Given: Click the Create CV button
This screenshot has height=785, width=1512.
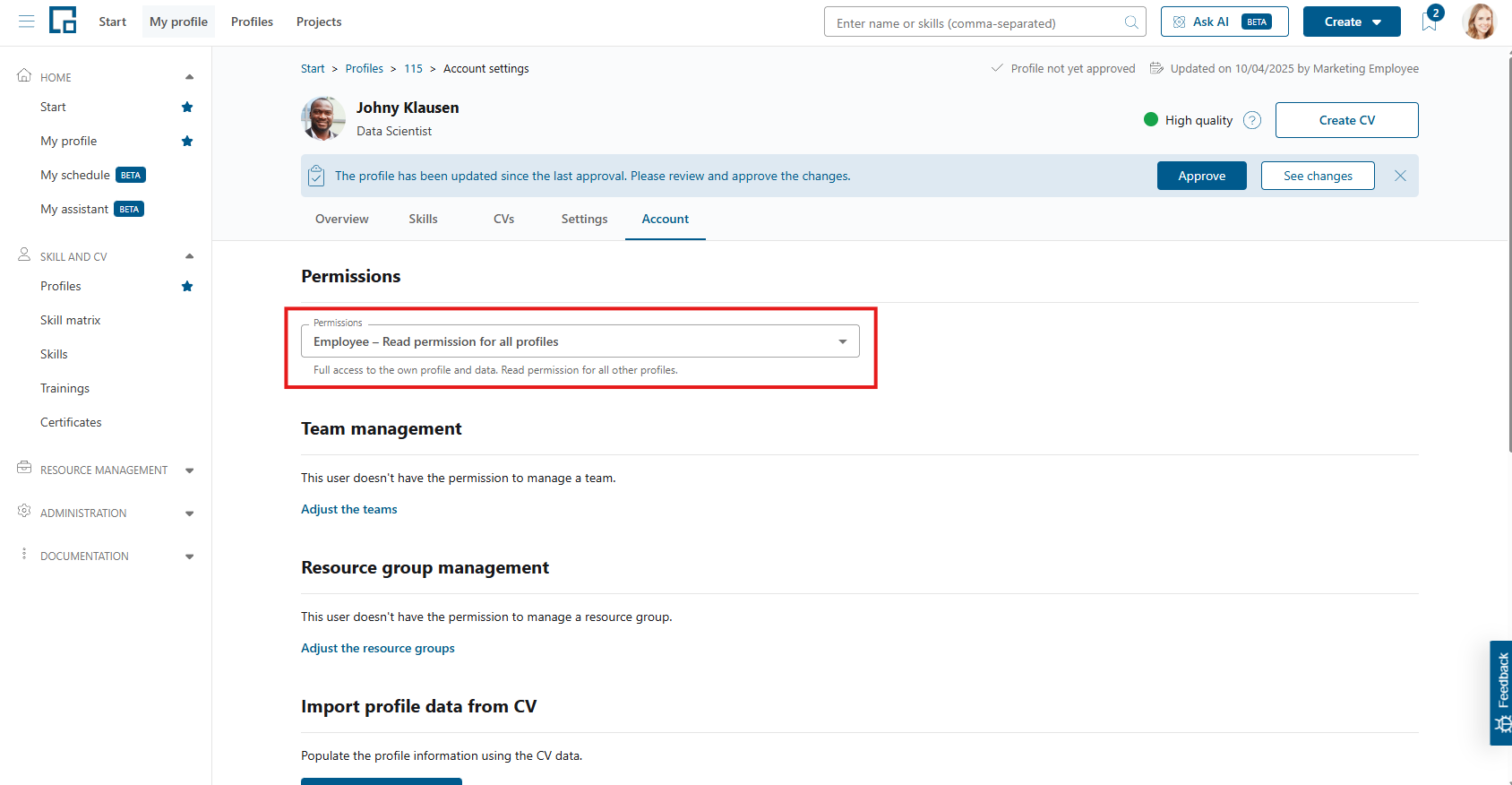Looking at the screenshot, I should click(1346, 120).
